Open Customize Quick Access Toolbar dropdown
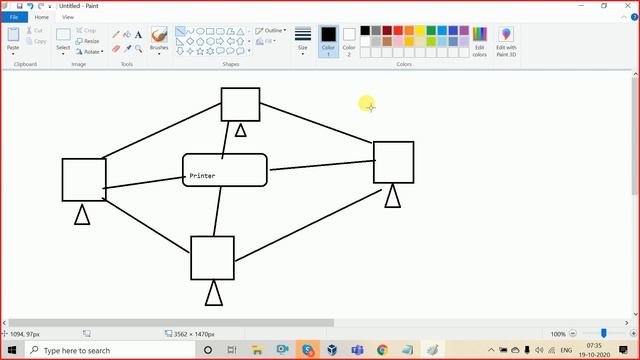This screenshot has height=360, width=640. coord(50,6)
